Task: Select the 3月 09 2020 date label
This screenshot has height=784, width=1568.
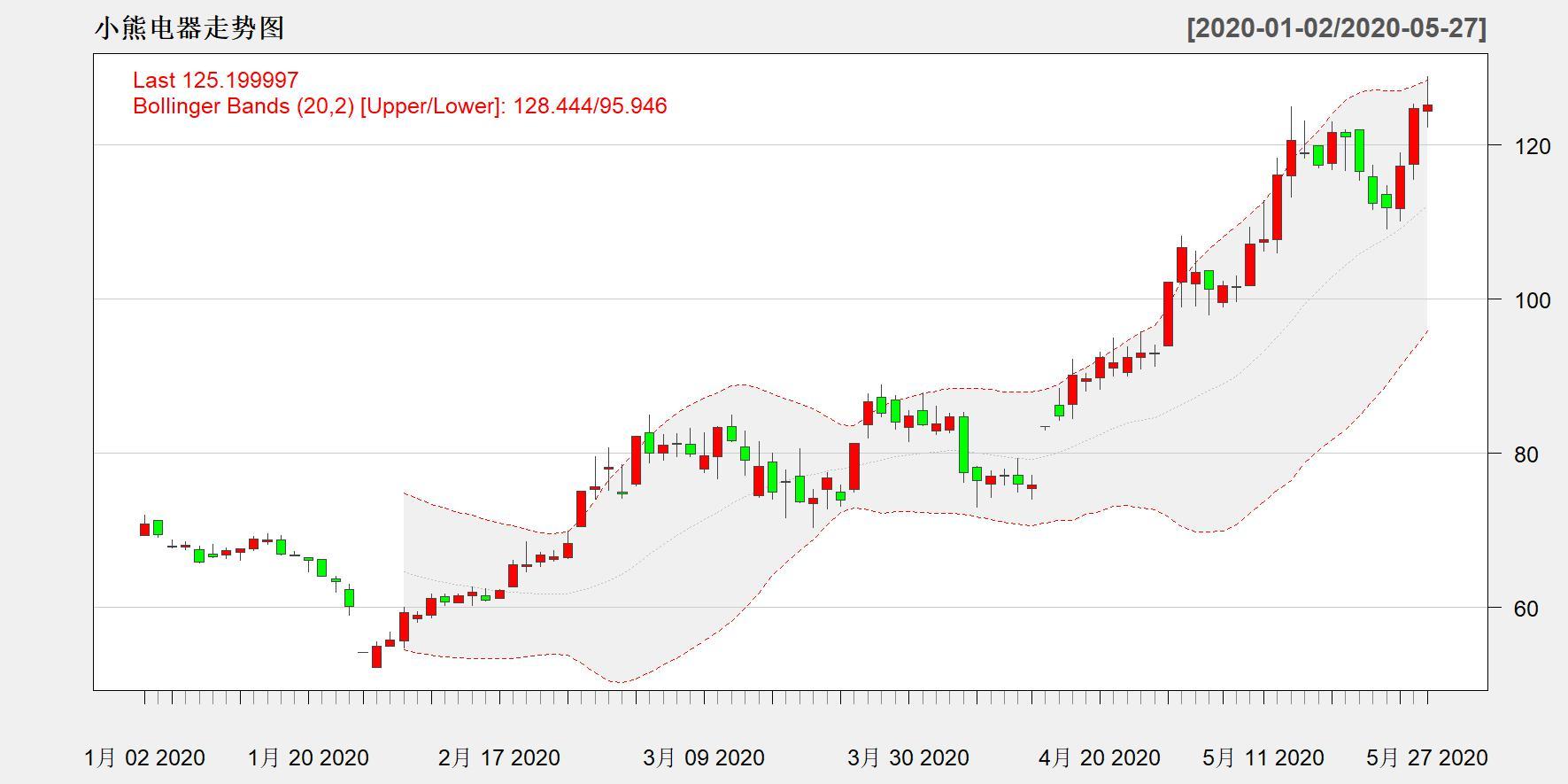Action: click(704, 758)
